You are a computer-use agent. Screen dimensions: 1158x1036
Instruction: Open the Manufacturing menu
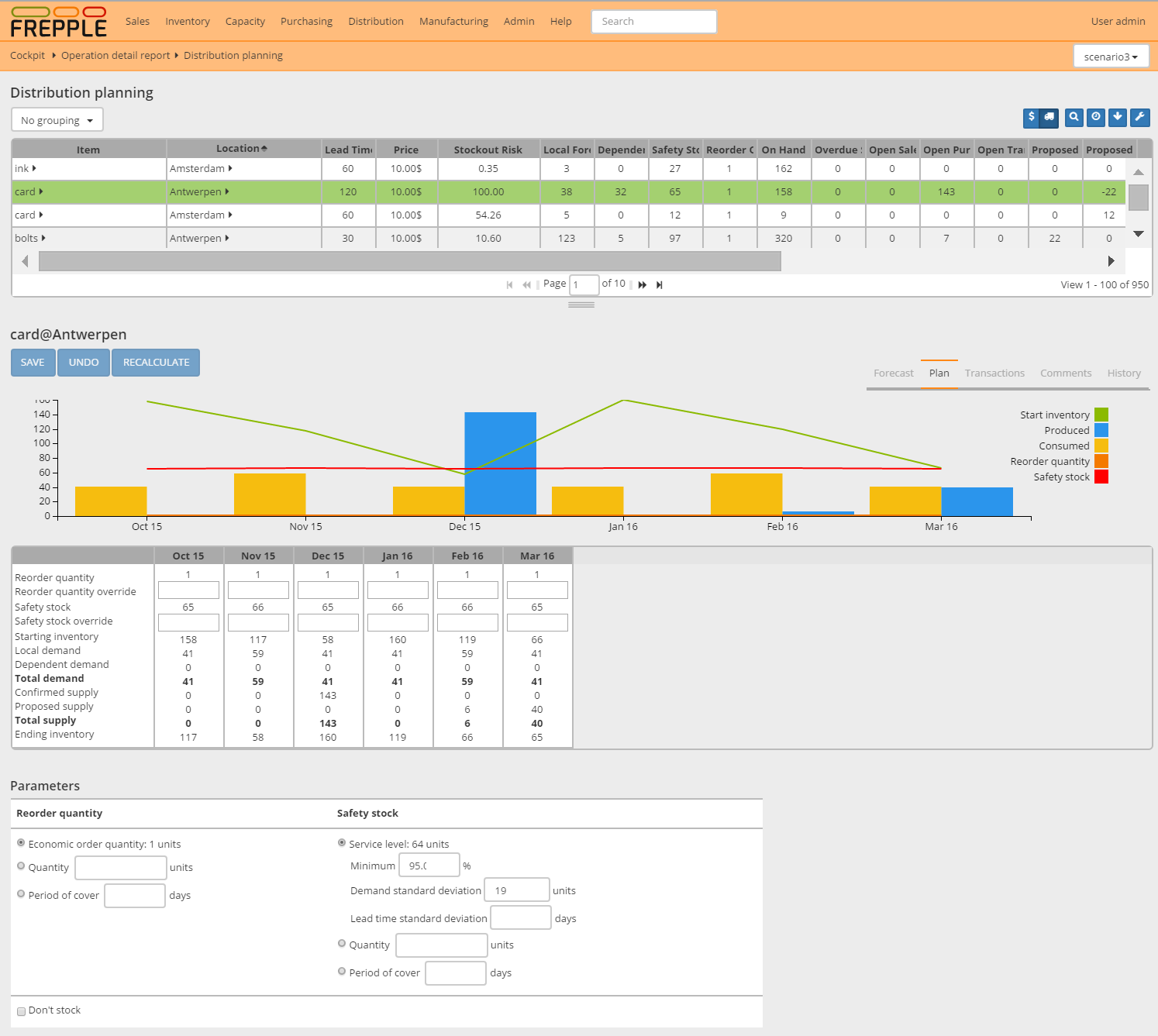pos(453,22)
